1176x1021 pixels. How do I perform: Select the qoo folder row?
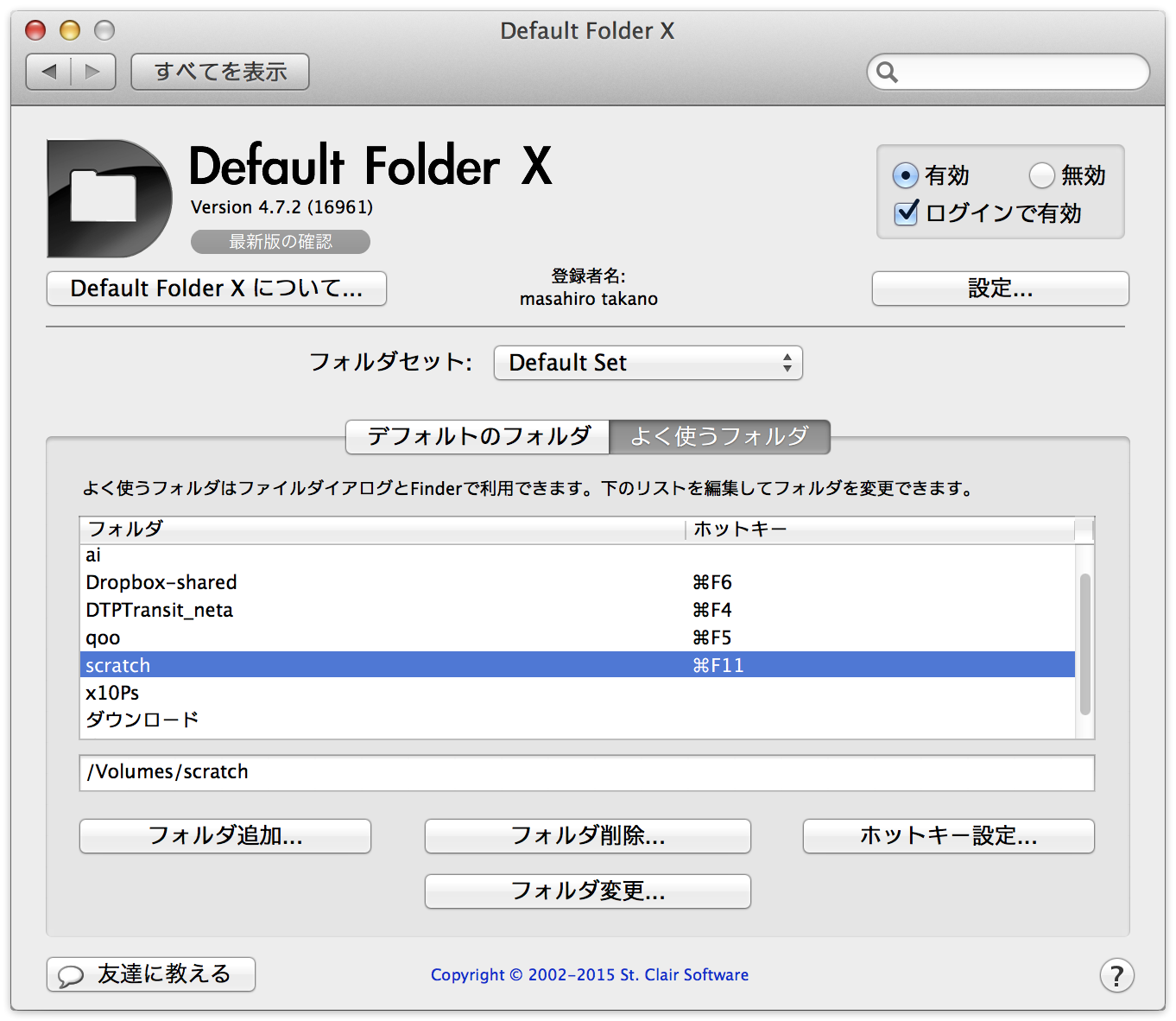(x=578, y=638)
